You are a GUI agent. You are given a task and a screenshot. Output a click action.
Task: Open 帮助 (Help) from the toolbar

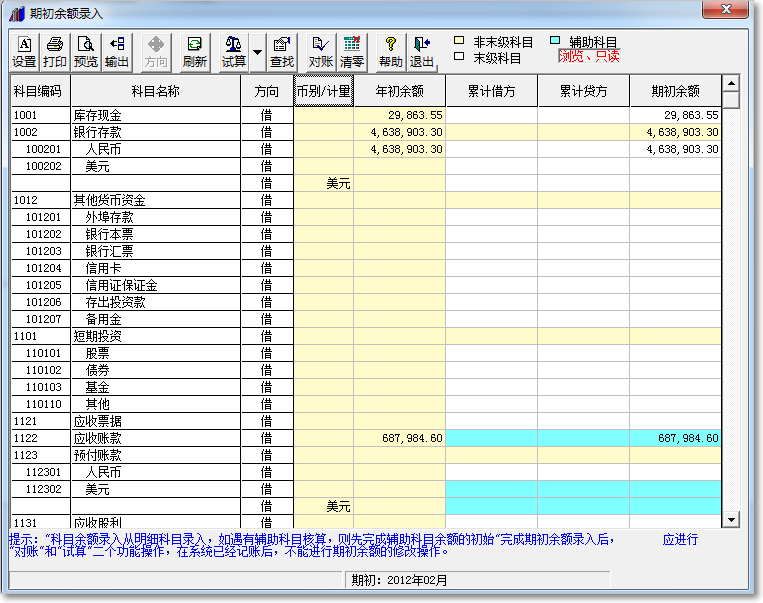(x=390, y=52)
